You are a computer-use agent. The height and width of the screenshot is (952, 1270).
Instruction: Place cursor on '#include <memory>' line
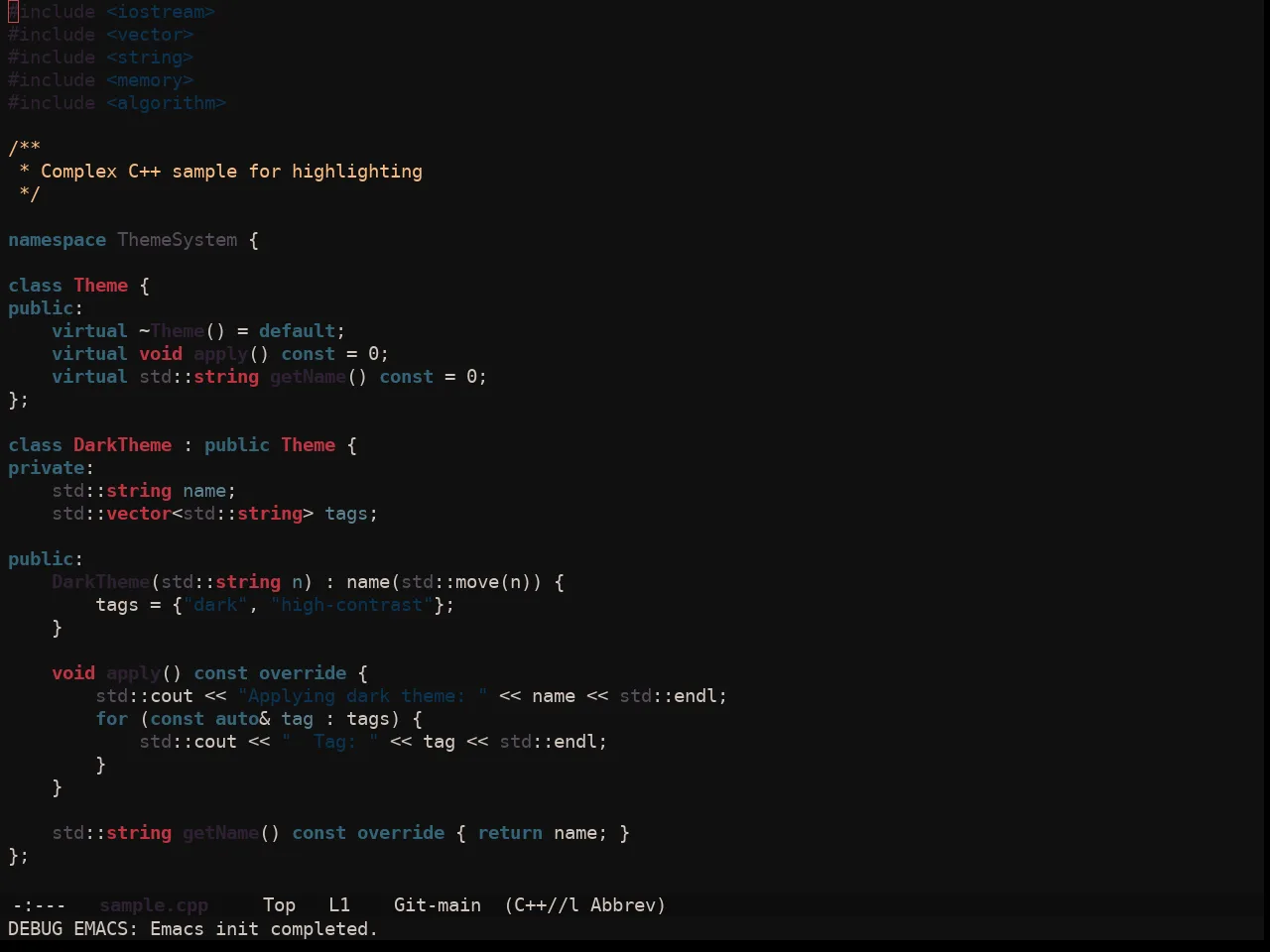coord(100,80)
